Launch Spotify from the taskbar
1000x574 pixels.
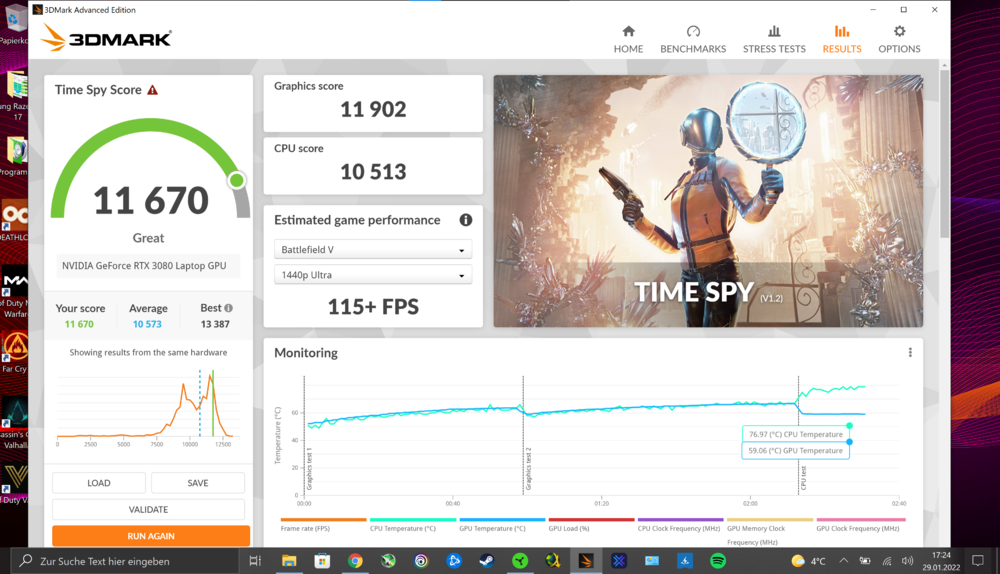coord(718,561)
